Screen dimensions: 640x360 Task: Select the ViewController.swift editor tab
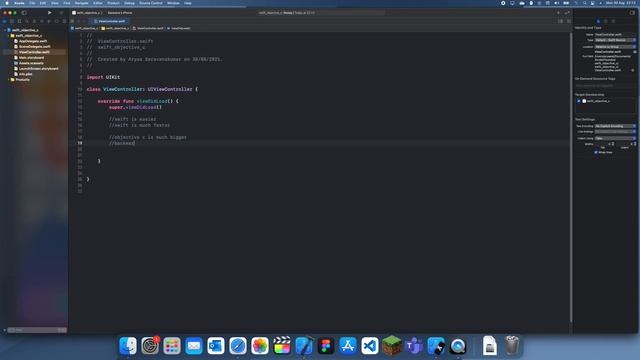pyautogui.click(x=109, y=21)
